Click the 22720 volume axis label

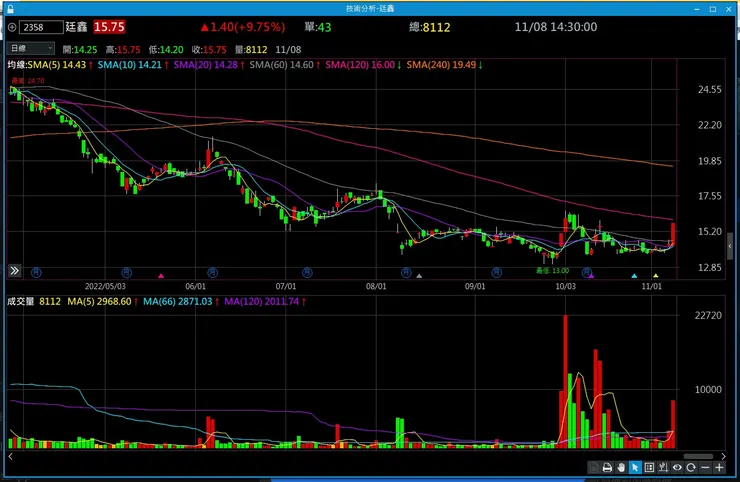708,315
